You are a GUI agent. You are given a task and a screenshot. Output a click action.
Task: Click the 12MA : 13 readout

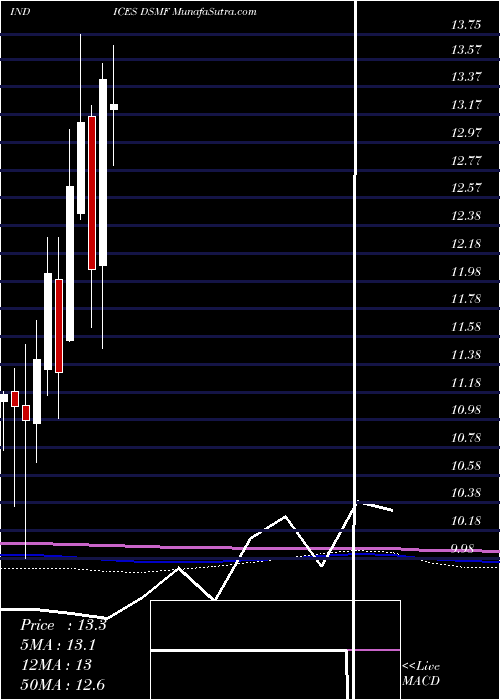point(56,665)
